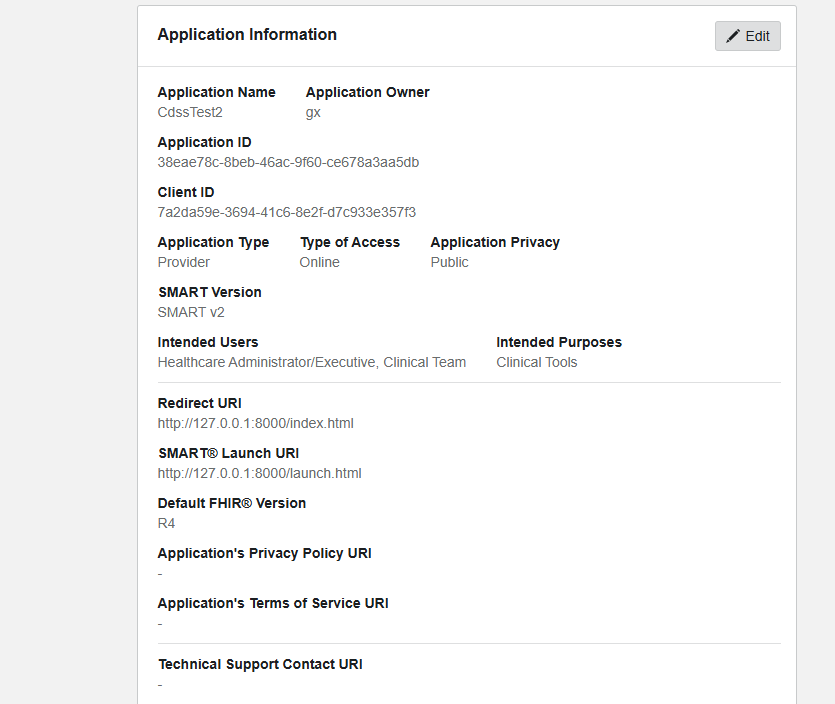The width and height of the screenshot is (835, 704).
Task: Click the Default FHIR Version value R4
Action: click(x=166, y=523)
